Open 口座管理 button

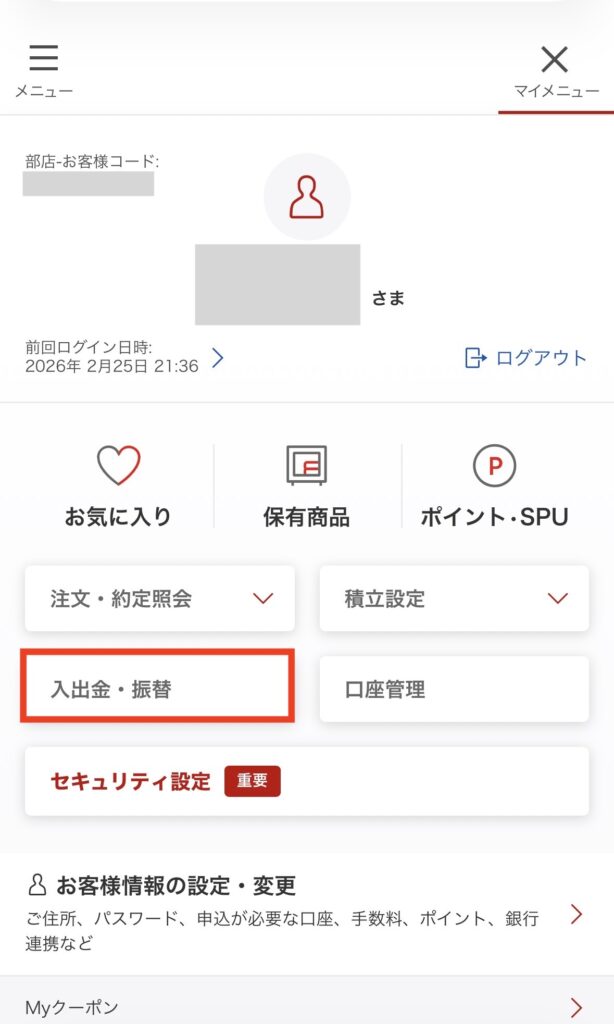(453, 689)
